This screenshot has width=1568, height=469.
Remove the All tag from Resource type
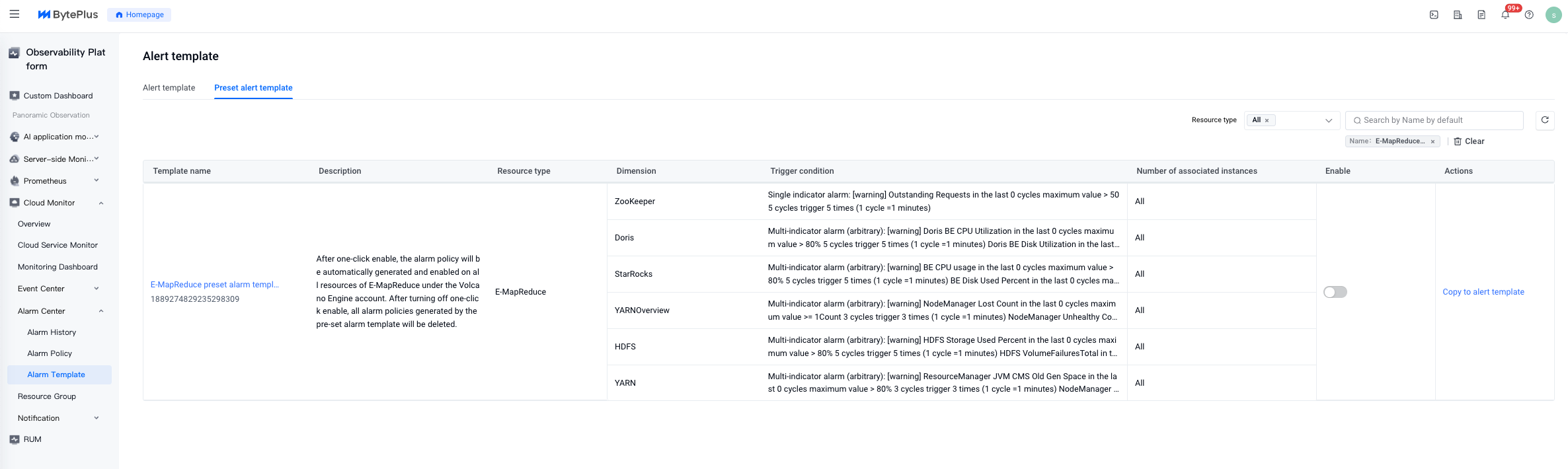point(1267,120)
